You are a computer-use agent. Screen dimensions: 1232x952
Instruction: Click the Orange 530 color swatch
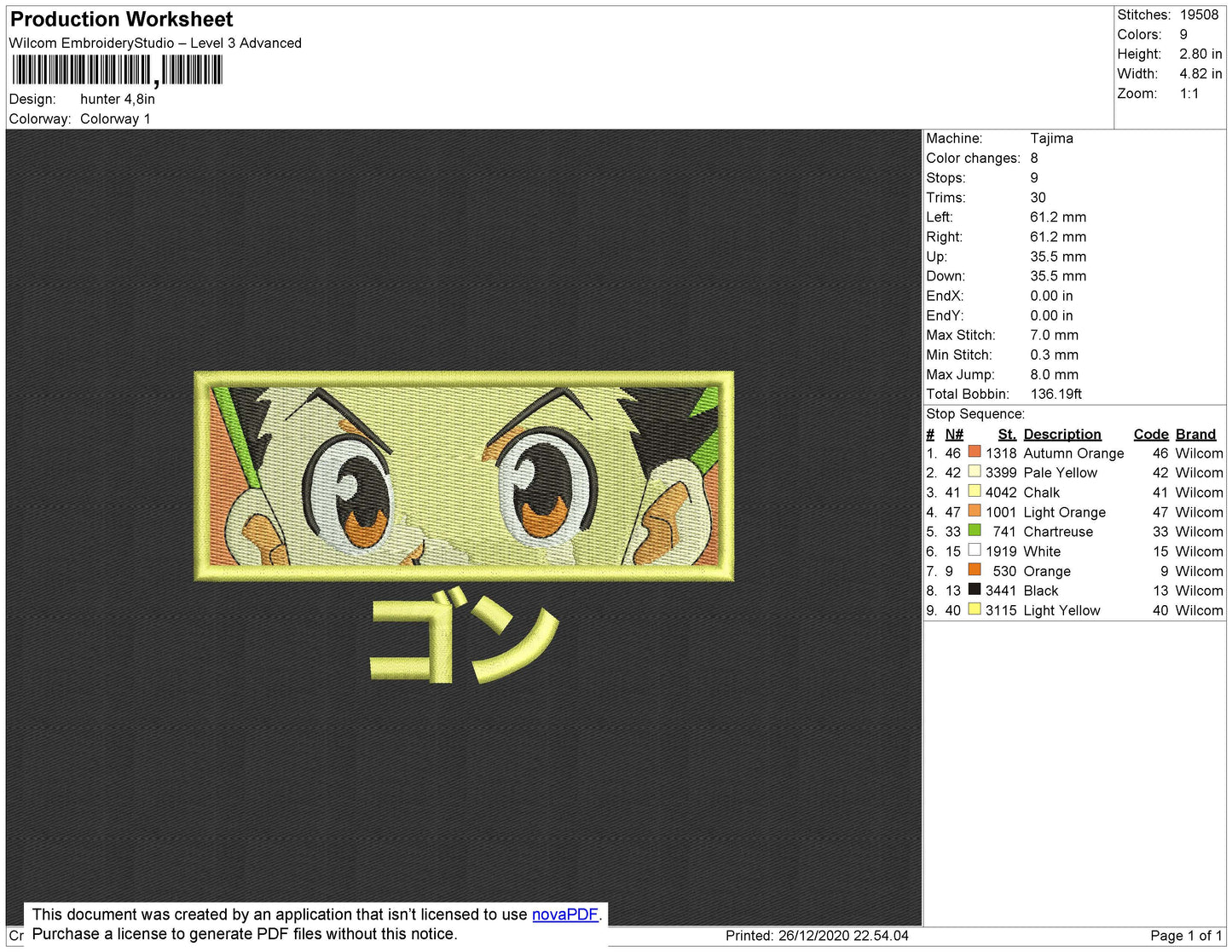[x=975, y=569]
